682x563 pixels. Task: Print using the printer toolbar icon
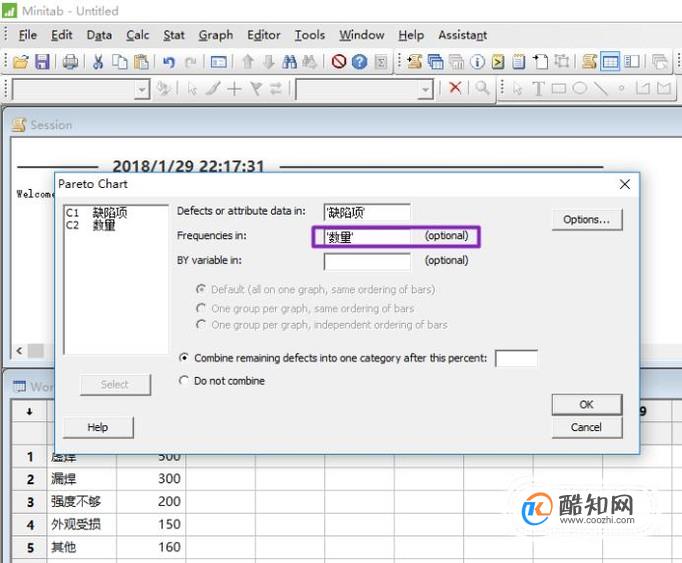click(70, 62)
